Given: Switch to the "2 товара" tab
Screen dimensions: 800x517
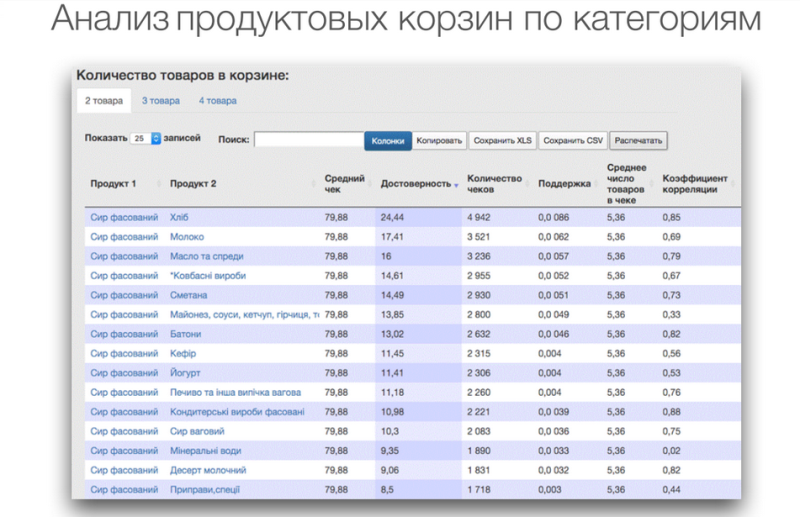Looking at the screenshot, I should tap(104, 101).
